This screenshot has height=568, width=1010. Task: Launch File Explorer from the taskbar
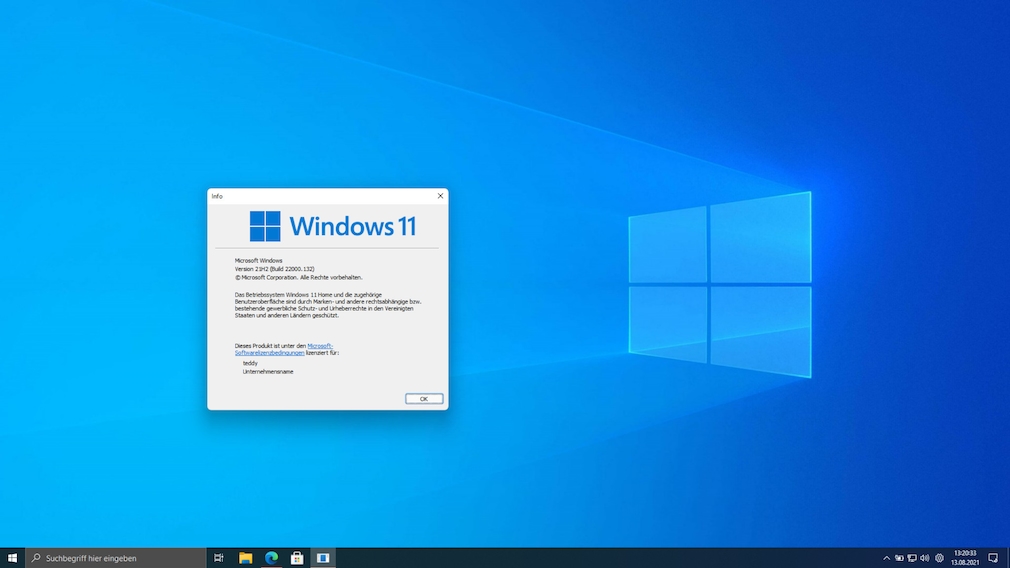click(245, 558)
